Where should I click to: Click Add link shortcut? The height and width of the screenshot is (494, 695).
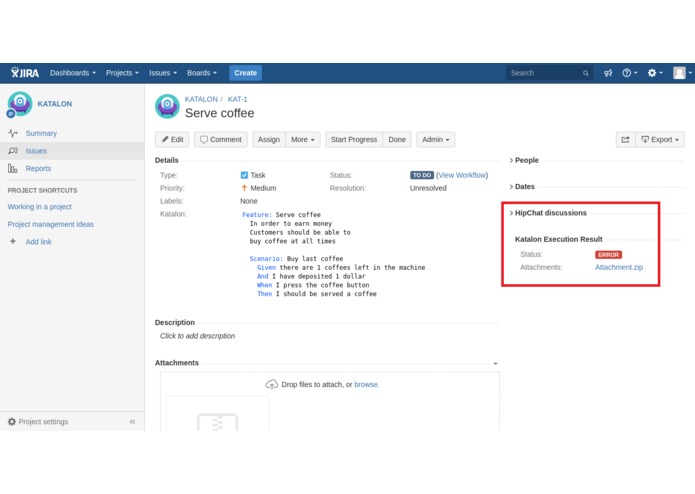[39, 242]
